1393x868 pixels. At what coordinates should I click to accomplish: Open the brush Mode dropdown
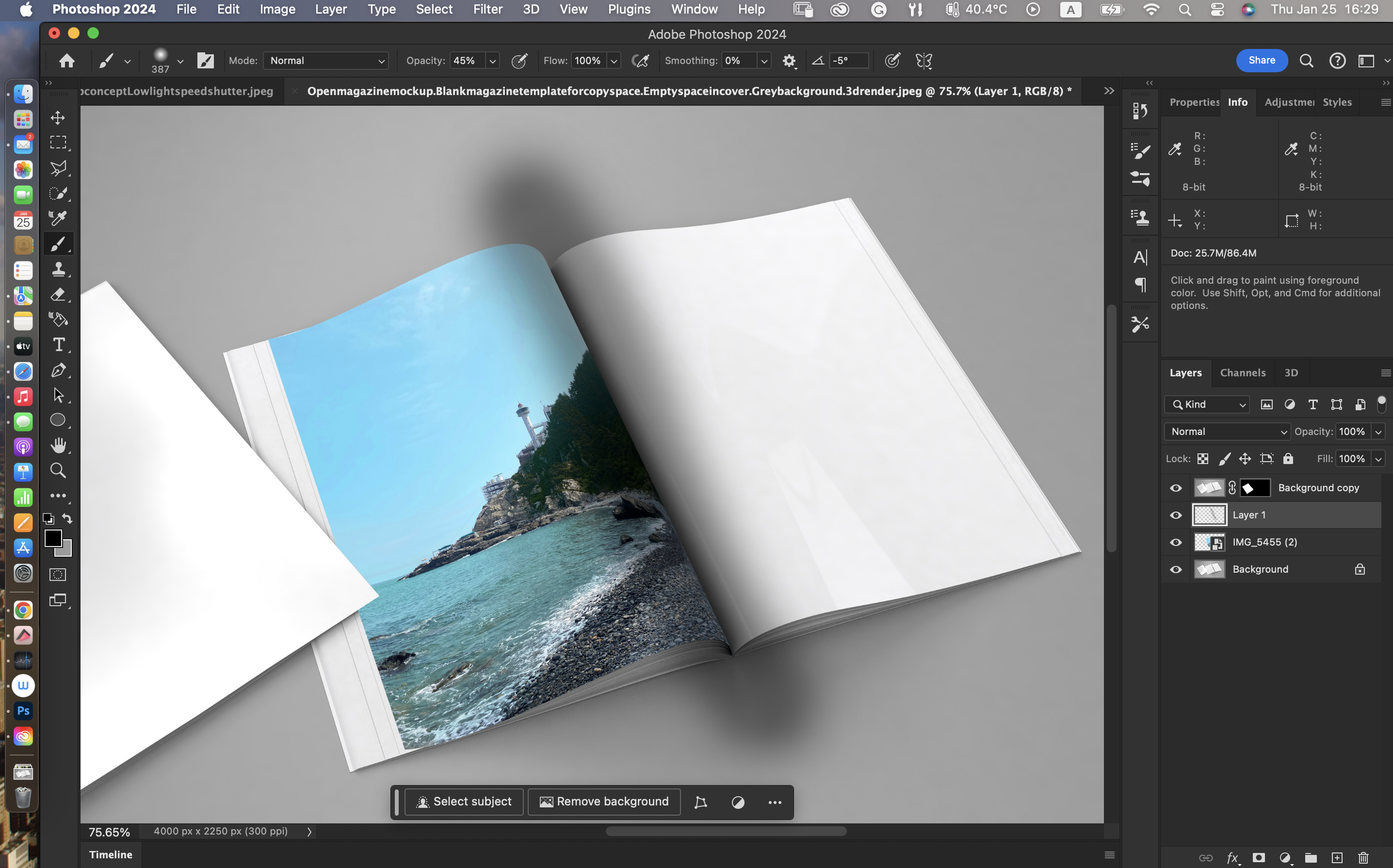pos(325,61)
